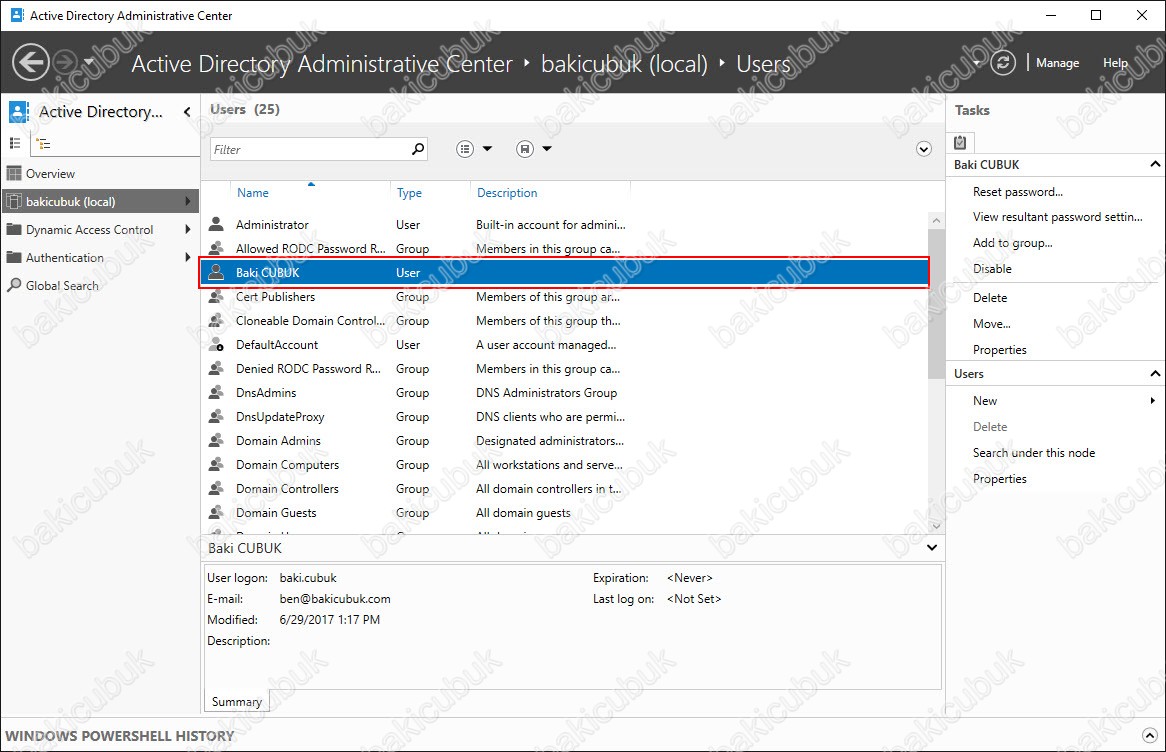Open Properties for Baki CUBUK
Image resolution: width=1166 pixels, height=752 pixels.
click(999, 350)
